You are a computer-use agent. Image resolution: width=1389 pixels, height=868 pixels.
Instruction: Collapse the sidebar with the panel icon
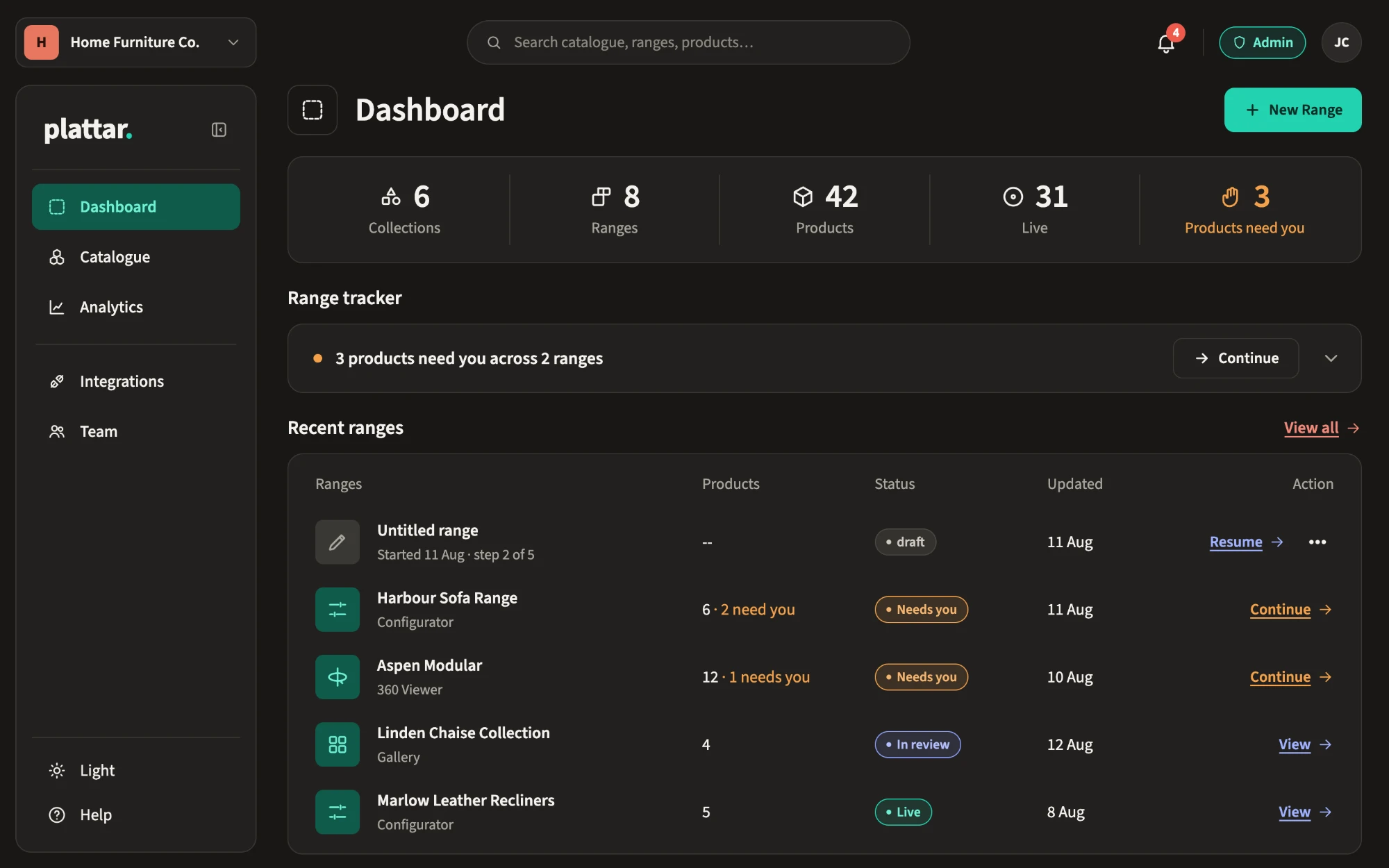click(219, 130)
